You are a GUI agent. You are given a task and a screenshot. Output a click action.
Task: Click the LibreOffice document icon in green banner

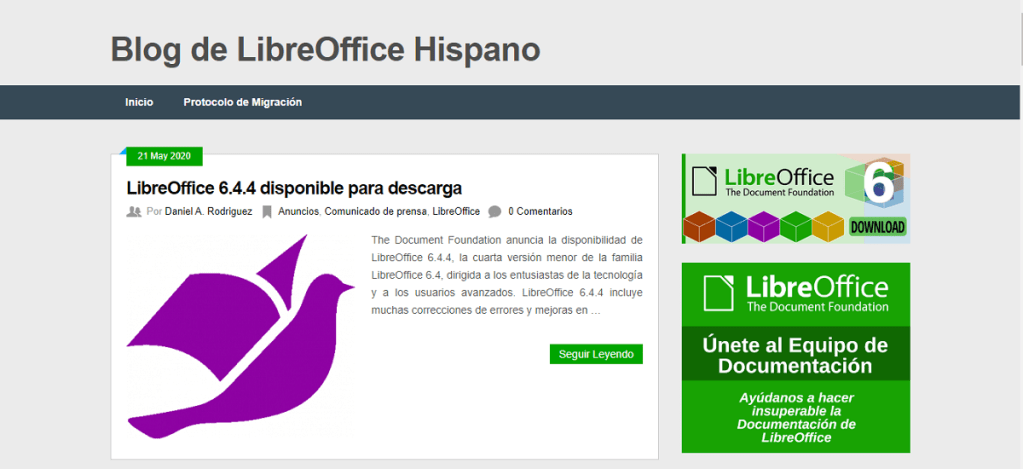pyautogui.click(x=720, y=292)
